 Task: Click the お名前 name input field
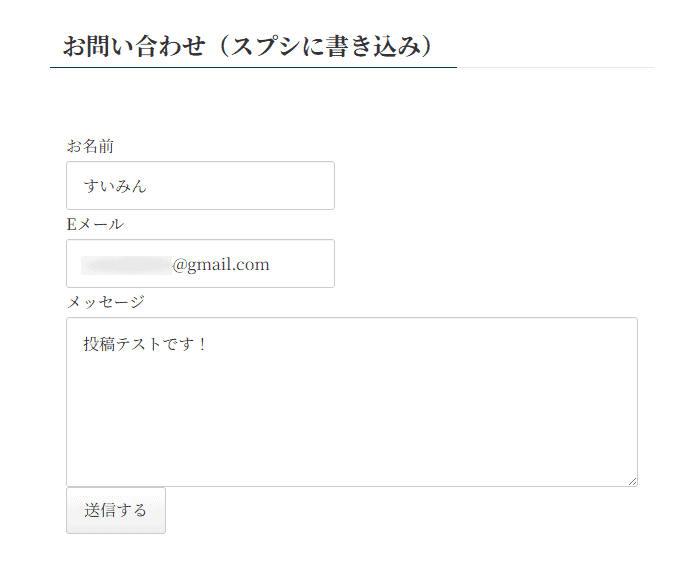(200, 186)
